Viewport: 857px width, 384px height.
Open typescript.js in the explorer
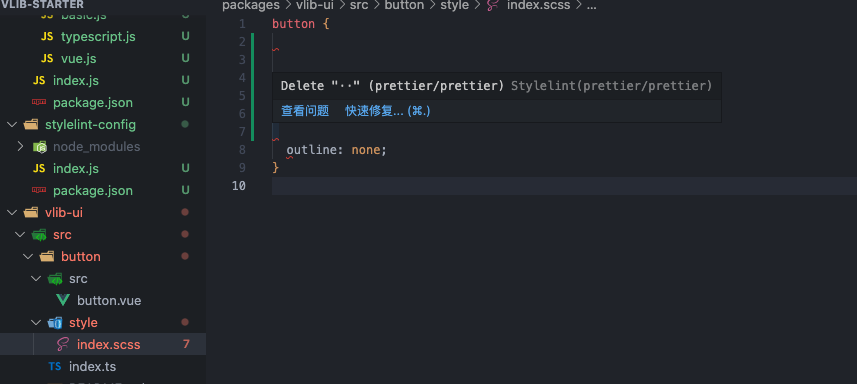point(98,37)
